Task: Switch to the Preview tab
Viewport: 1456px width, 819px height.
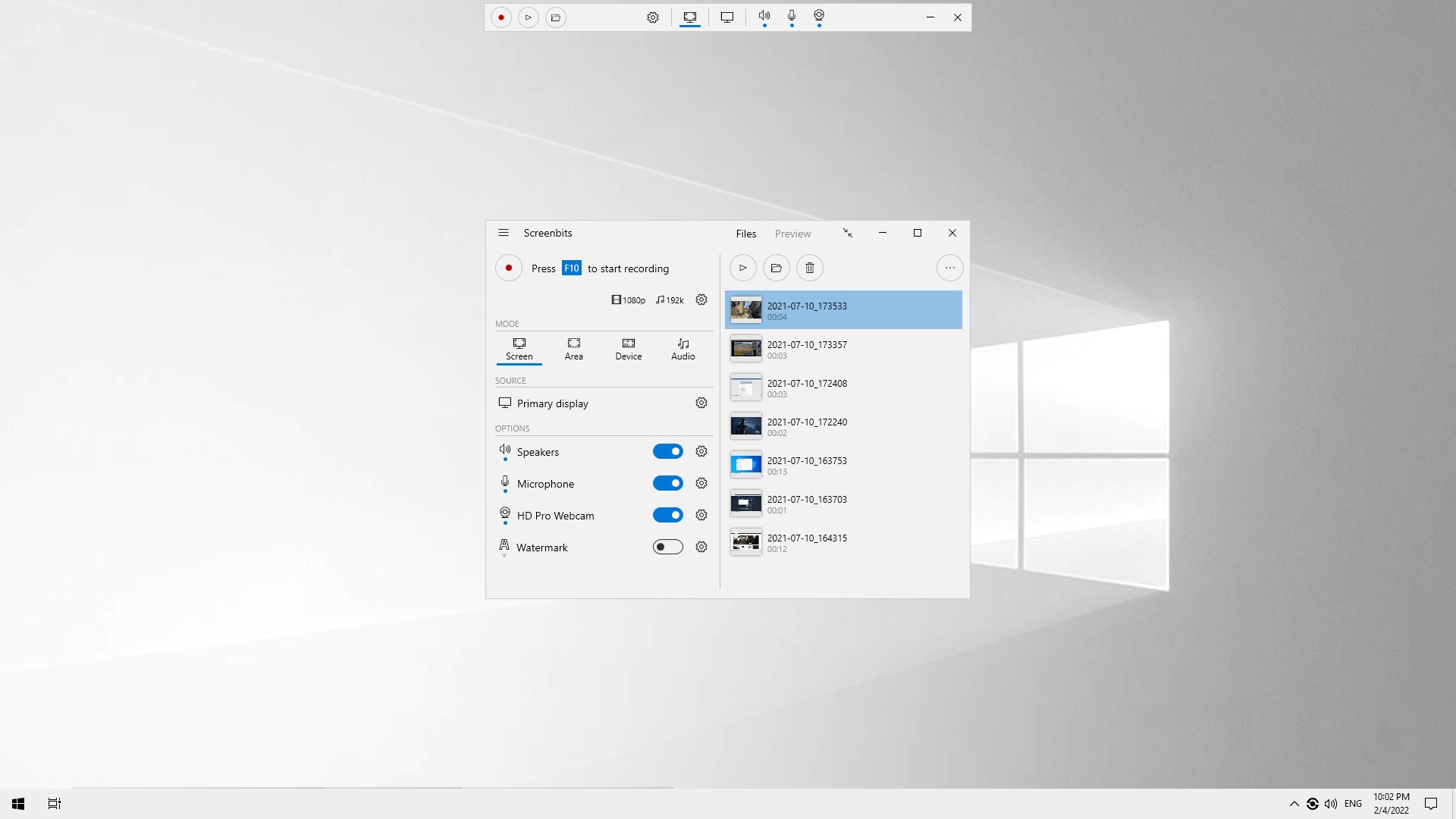Action: (x=792, y=234)
